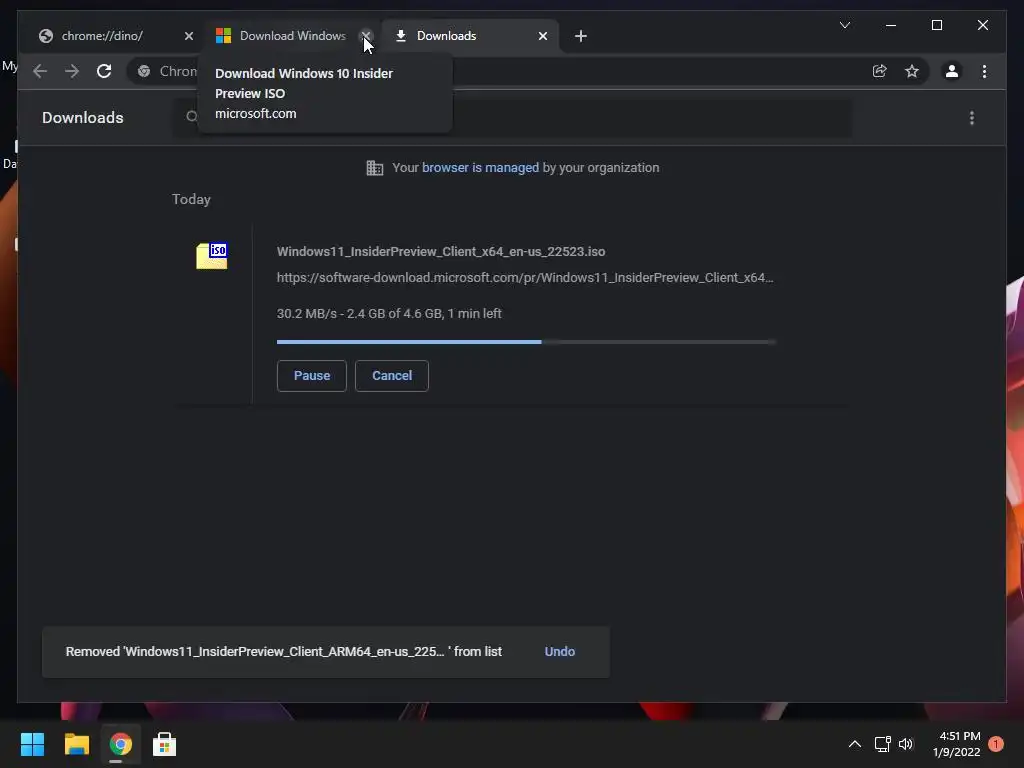
Task: Minimize the Chrome window
Action: pos(891,25)
